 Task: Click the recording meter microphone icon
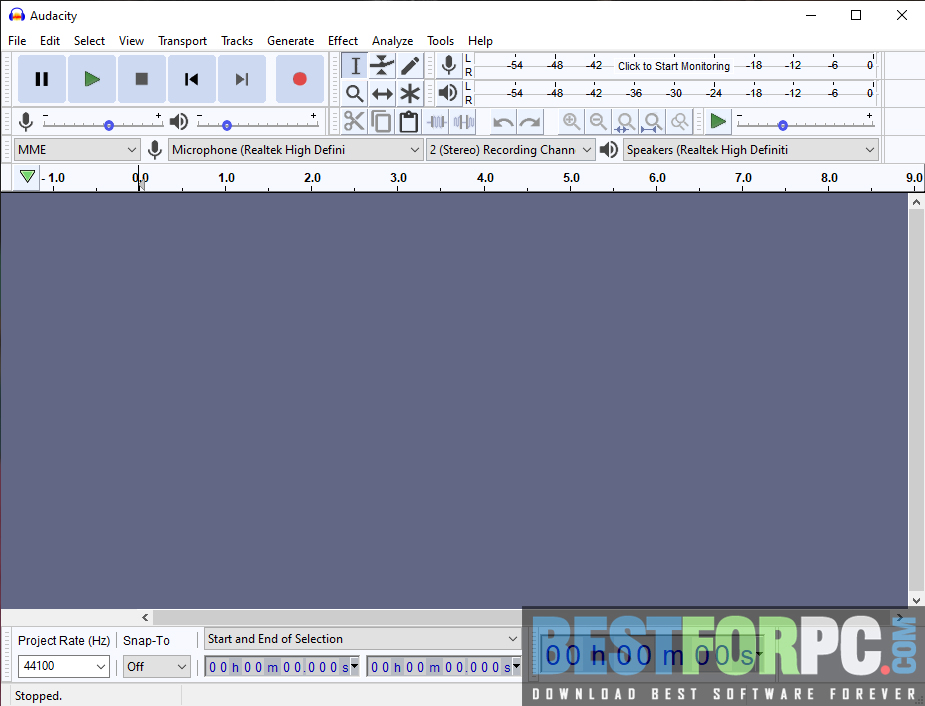(x=449, y=65)
